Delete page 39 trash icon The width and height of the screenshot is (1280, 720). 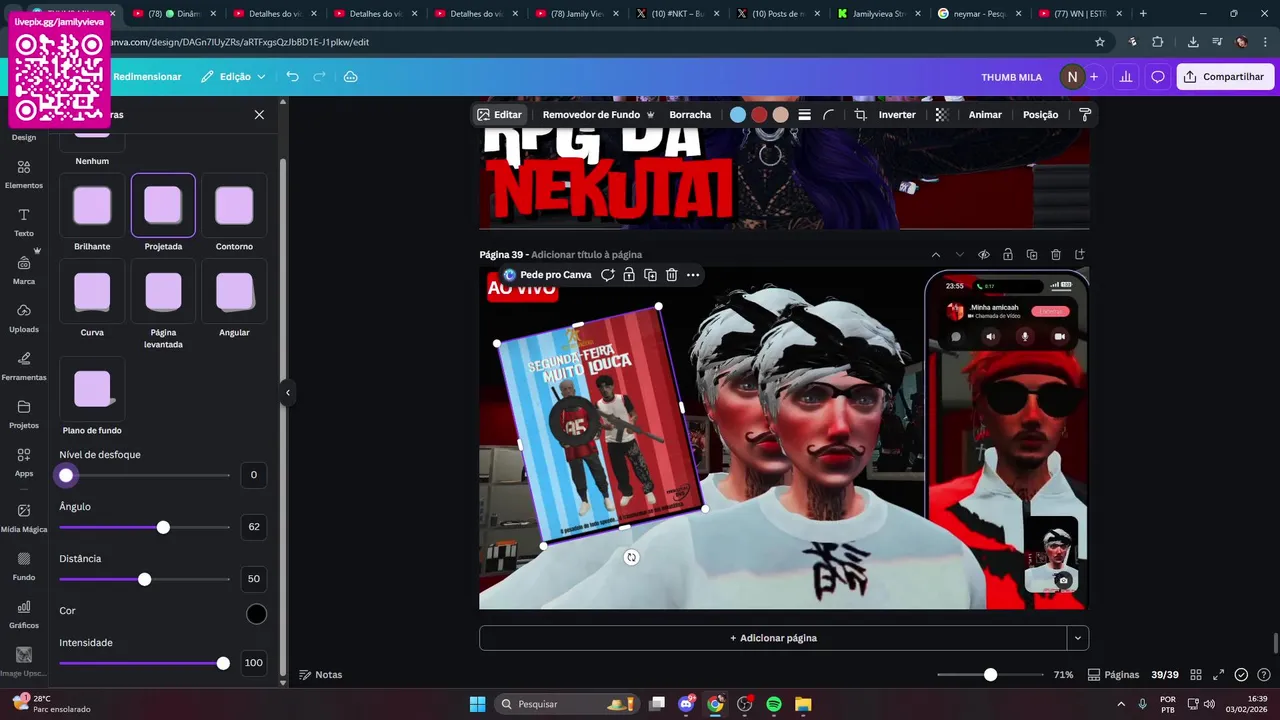(1056, 255)
